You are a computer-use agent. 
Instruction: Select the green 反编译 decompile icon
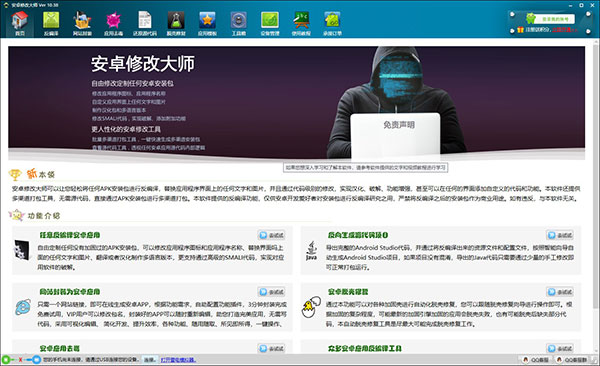coord(51,23)
